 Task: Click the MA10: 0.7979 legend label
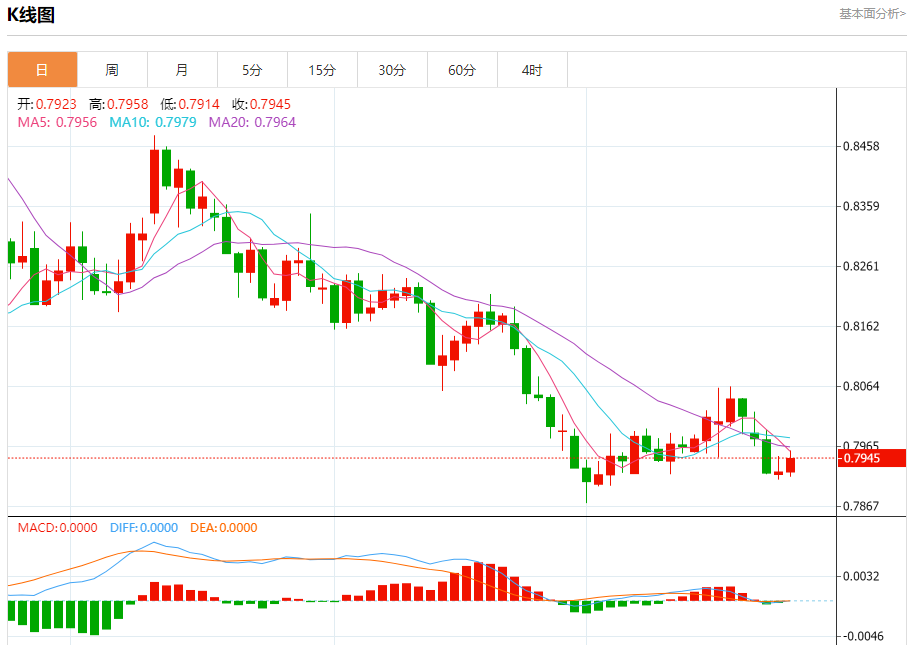(x=153, y=122)
